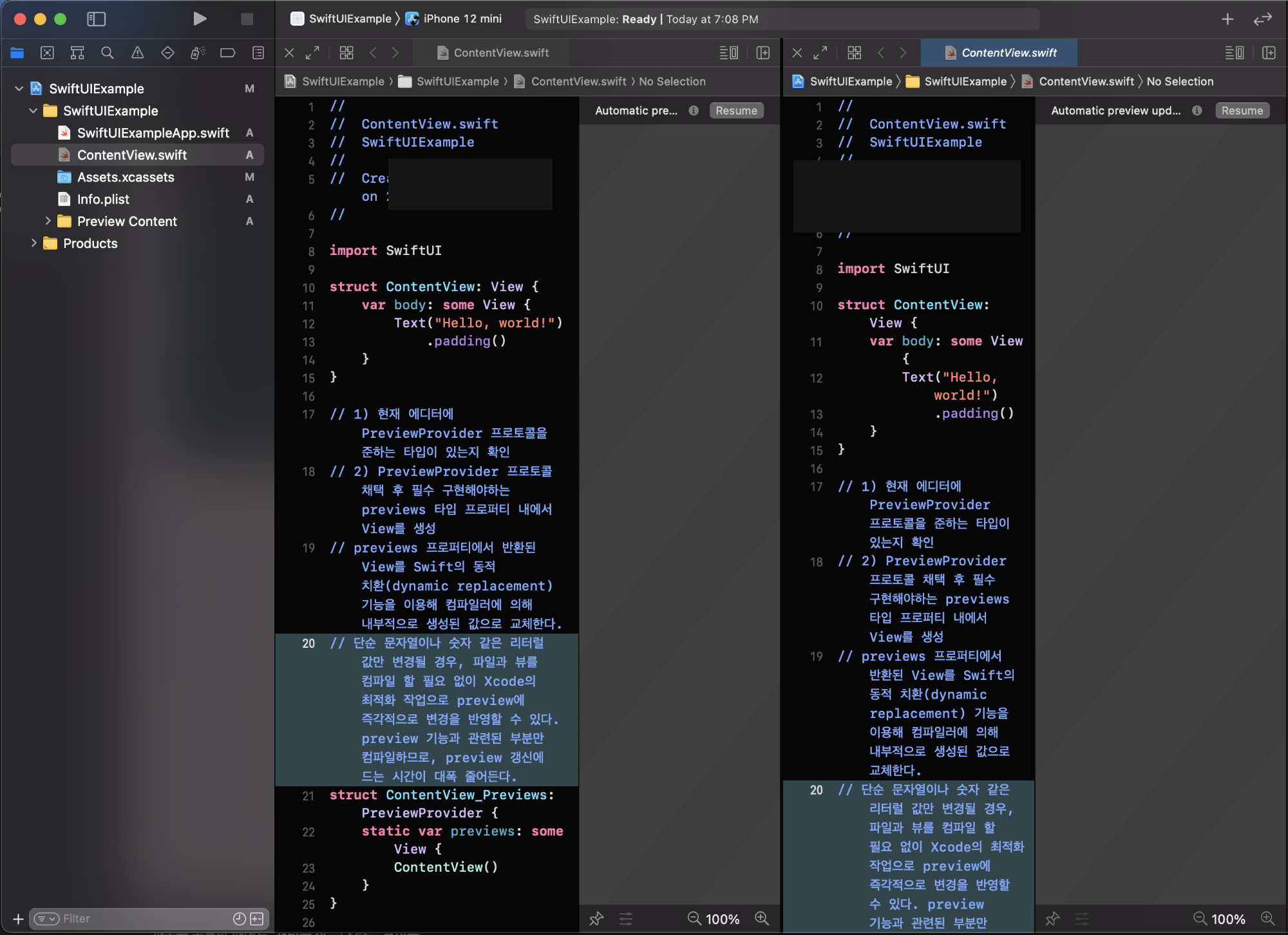Toggle source-controlled files filter
The image size is (1288, 935).
coord(257,919)
